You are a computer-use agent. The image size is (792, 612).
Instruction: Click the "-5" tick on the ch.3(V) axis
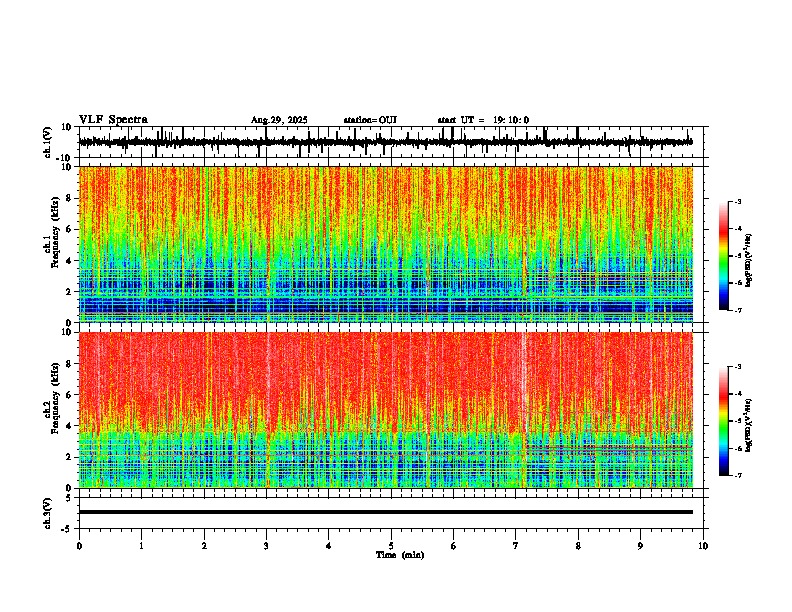tap(67, 529)
